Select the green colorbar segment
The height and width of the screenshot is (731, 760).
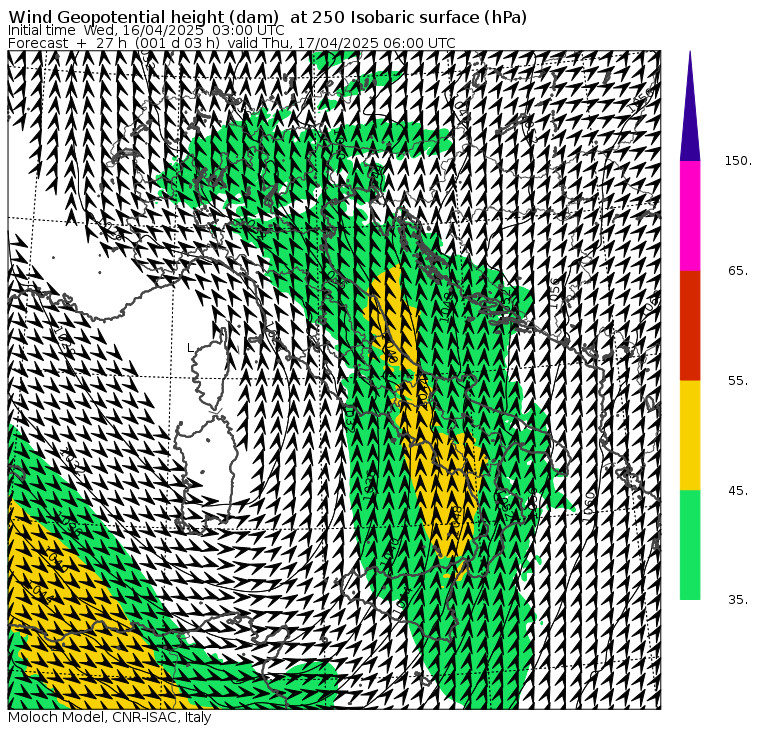[690, 545]
